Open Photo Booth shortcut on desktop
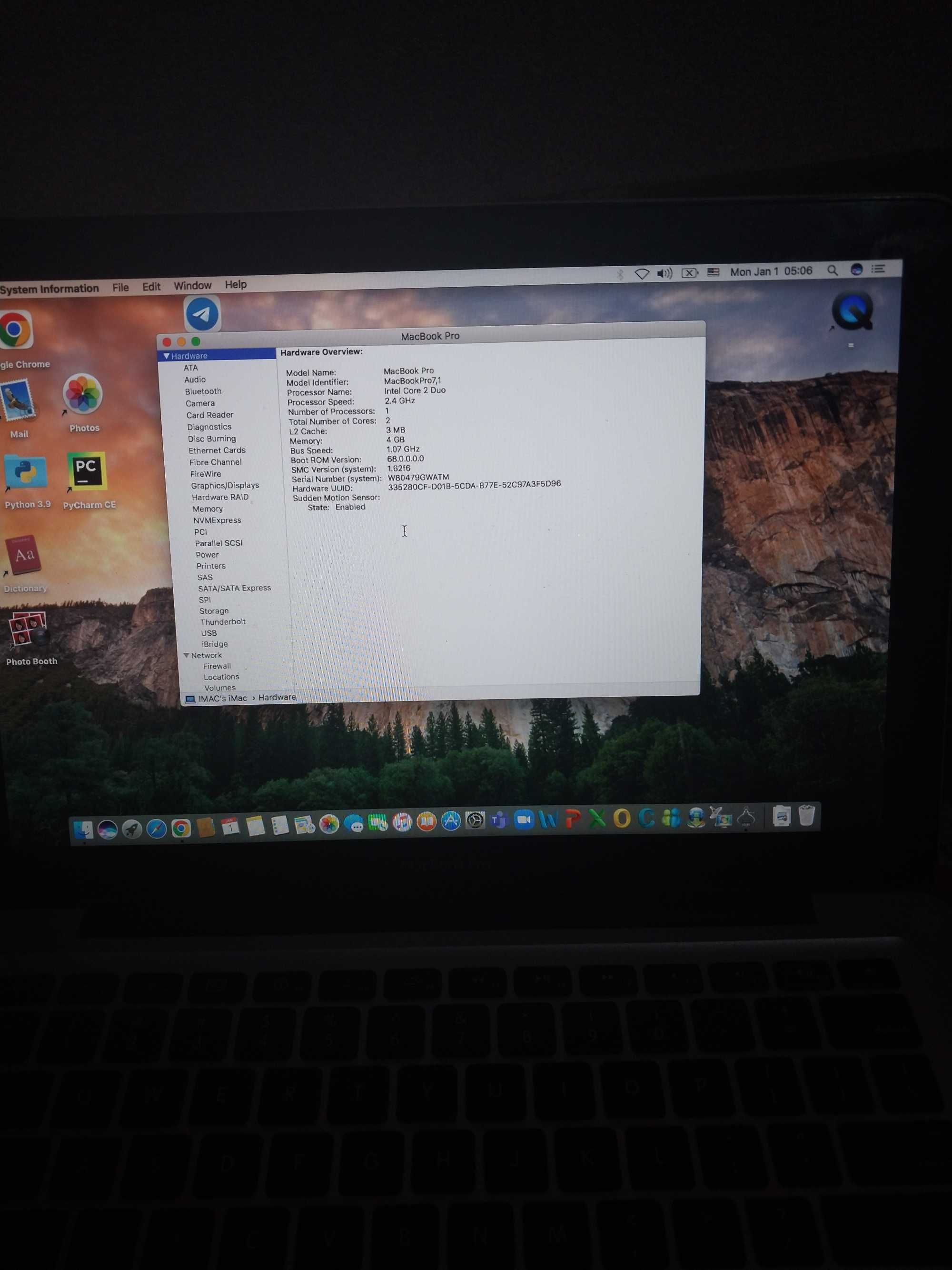952x1270 pixels. (27, 630)
